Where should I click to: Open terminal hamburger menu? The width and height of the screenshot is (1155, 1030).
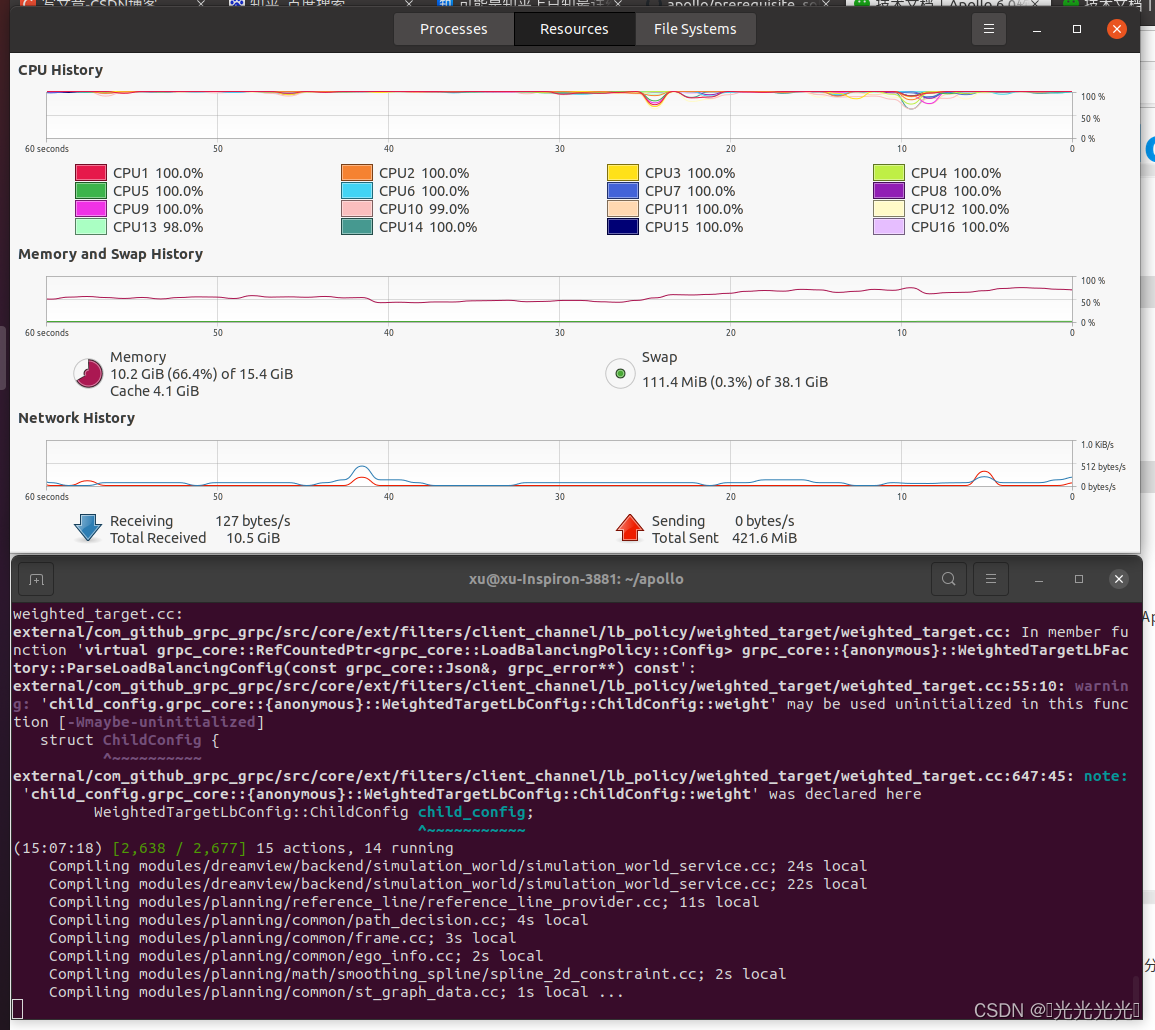(x=991, y=579)
